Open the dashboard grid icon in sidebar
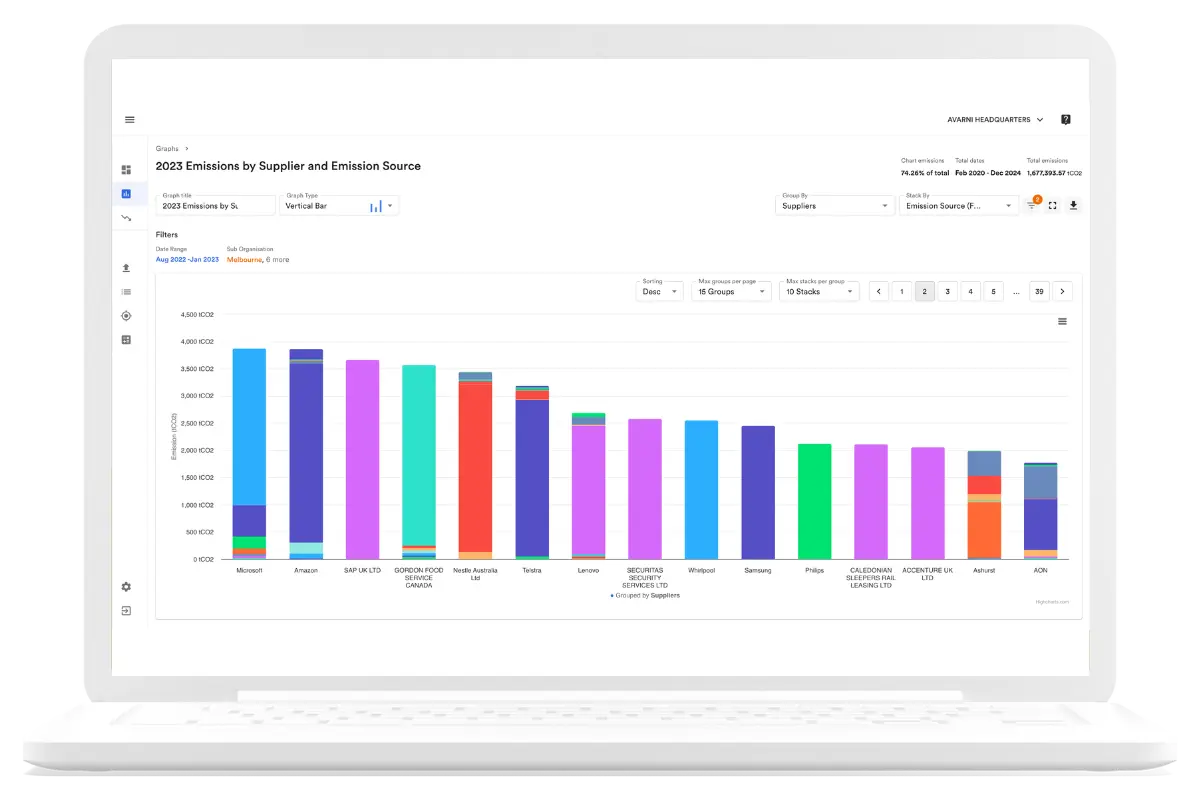1200x800 pixels. [x=126, y=170]
